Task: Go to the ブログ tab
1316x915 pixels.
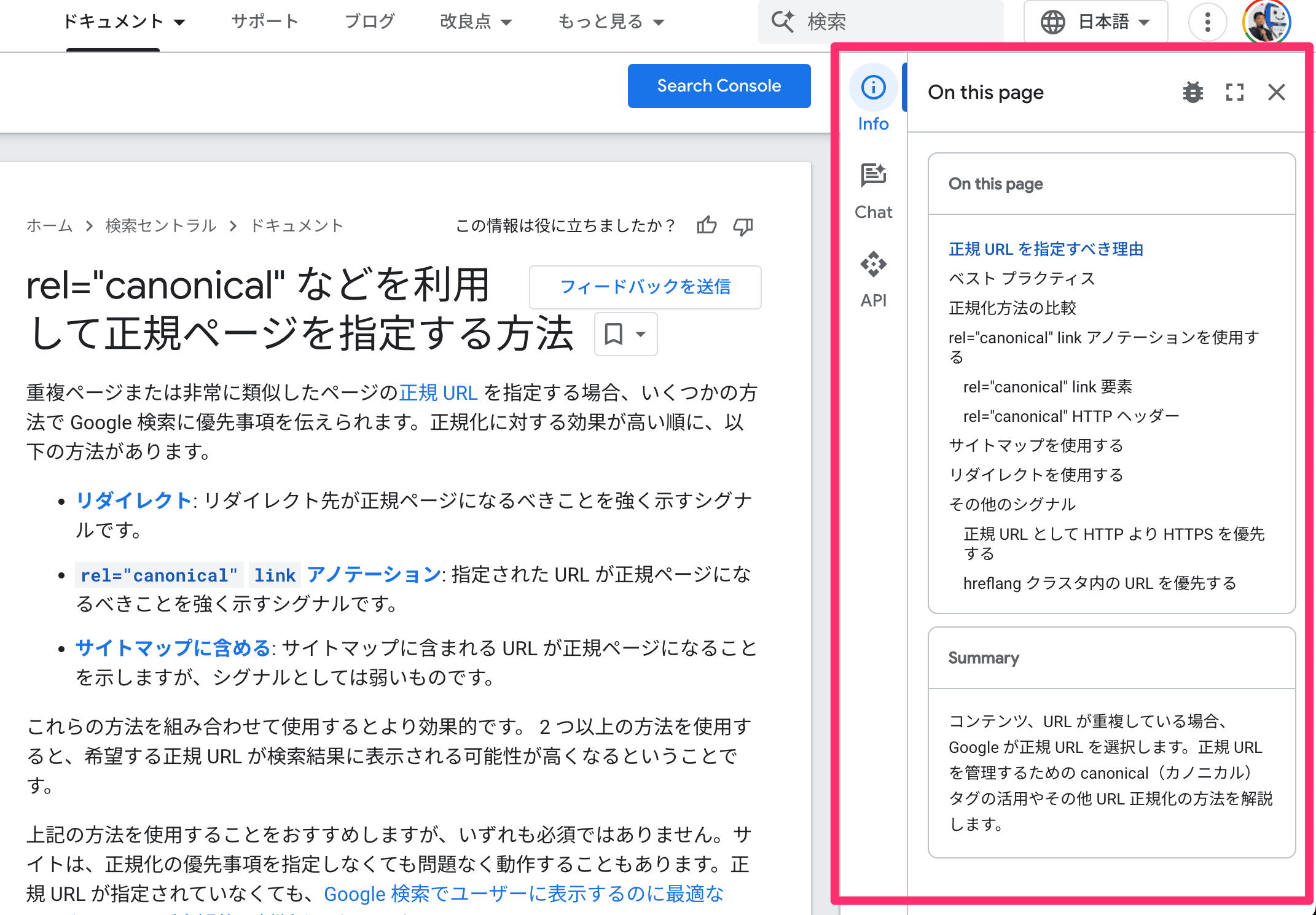Action: pos(369,22)
